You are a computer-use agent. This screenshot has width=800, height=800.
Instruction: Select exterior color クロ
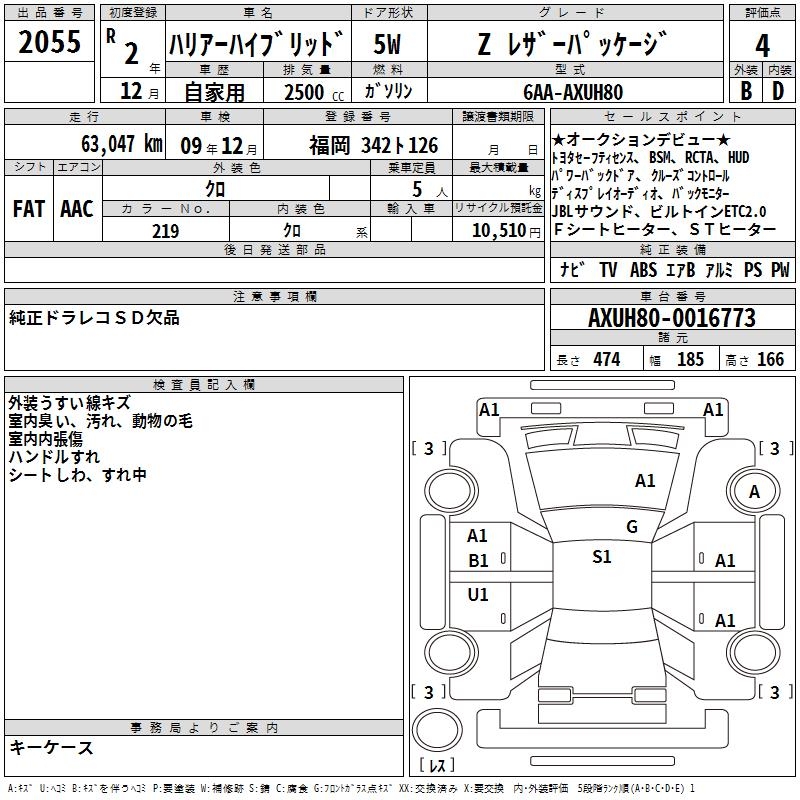[x=215, y=190]
